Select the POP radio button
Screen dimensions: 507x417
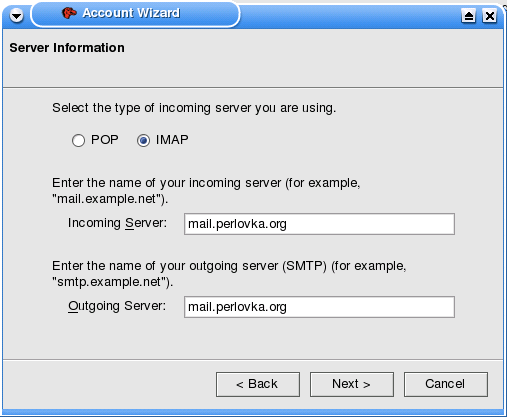(78, 140)
